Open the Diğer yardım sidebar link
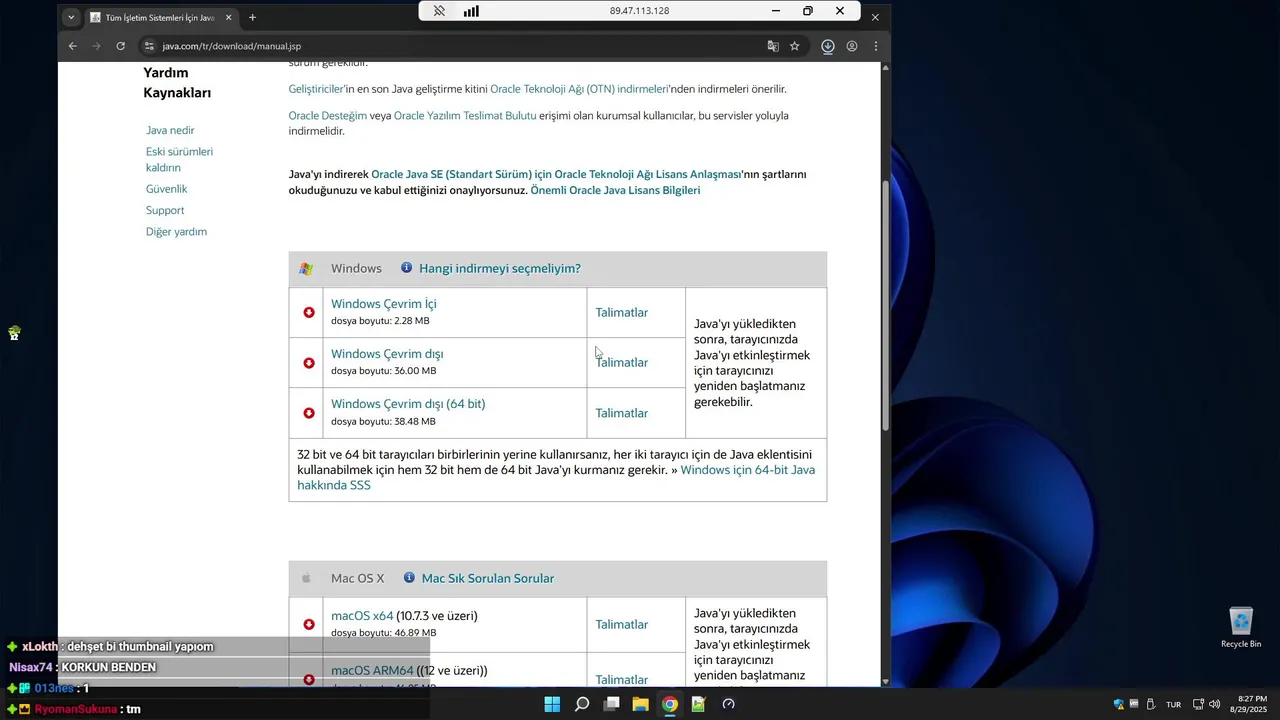The height and width of the screenshot is (720, 1280). 176,231
